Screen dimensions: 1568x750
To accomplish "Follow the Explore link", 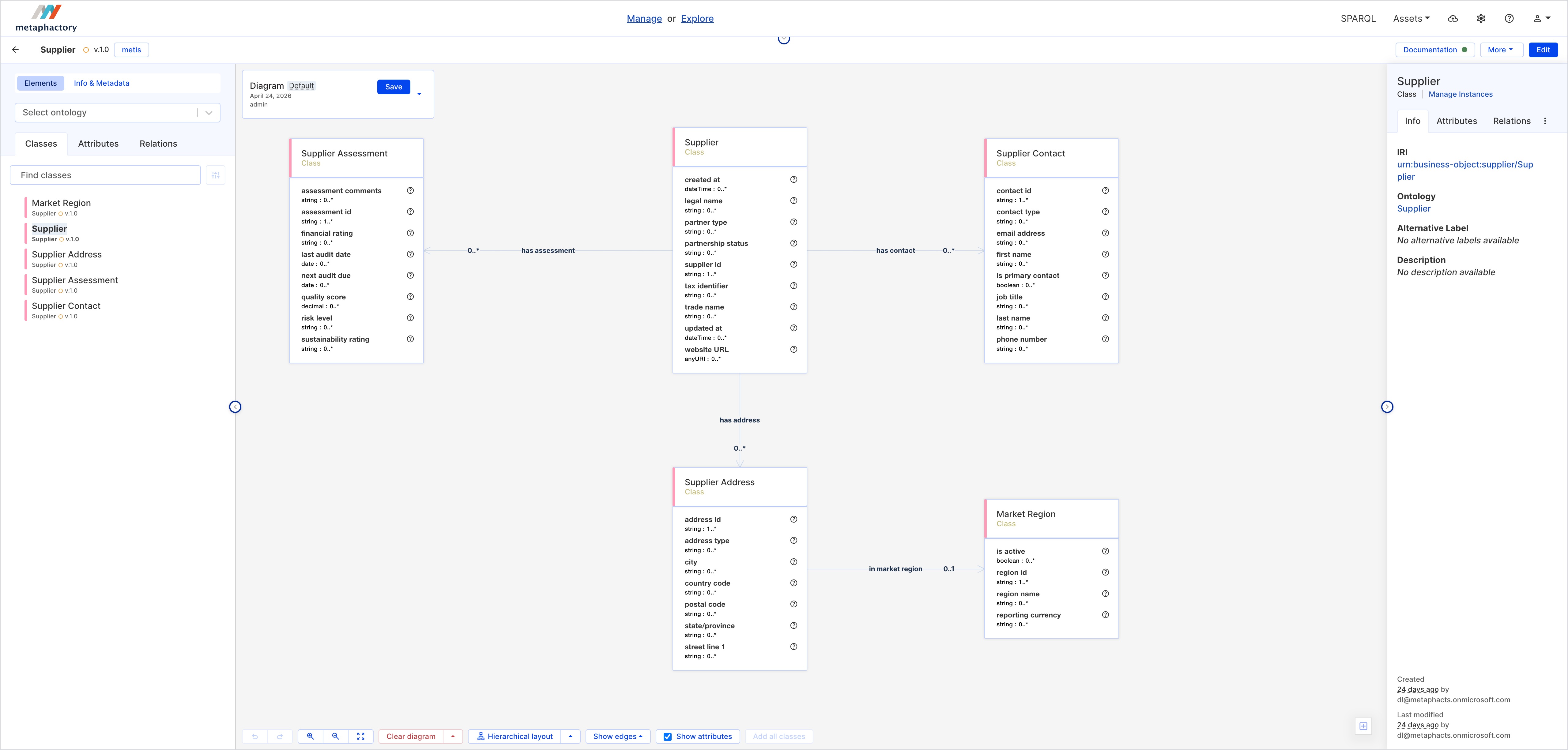I will [697, 19].
